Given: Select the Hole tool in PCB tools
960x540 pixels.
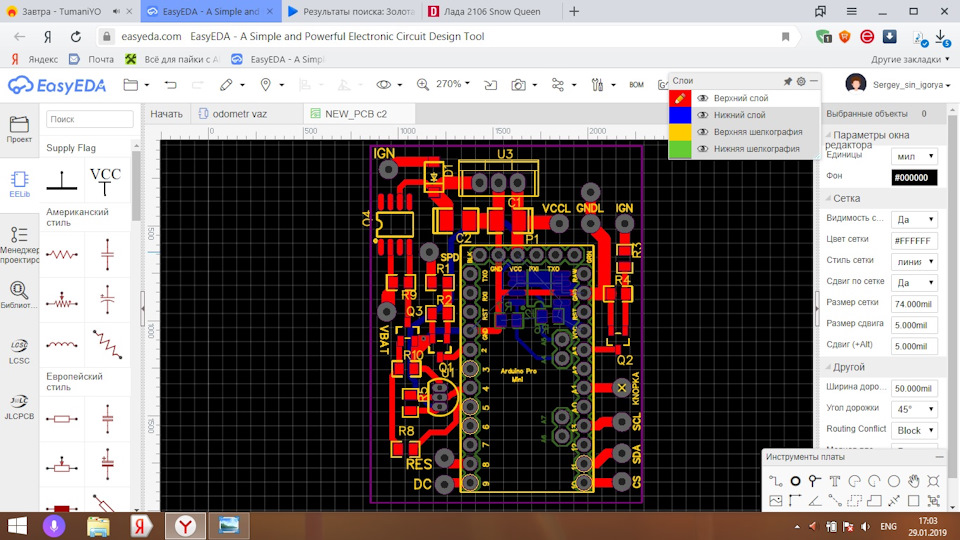Looking at the screenshot, I should tap(933, 481).
